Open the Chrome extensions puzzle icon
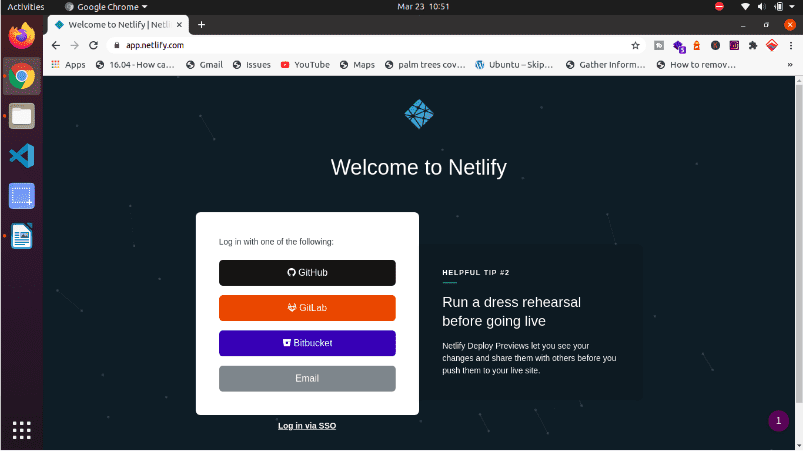 (751, 45)
